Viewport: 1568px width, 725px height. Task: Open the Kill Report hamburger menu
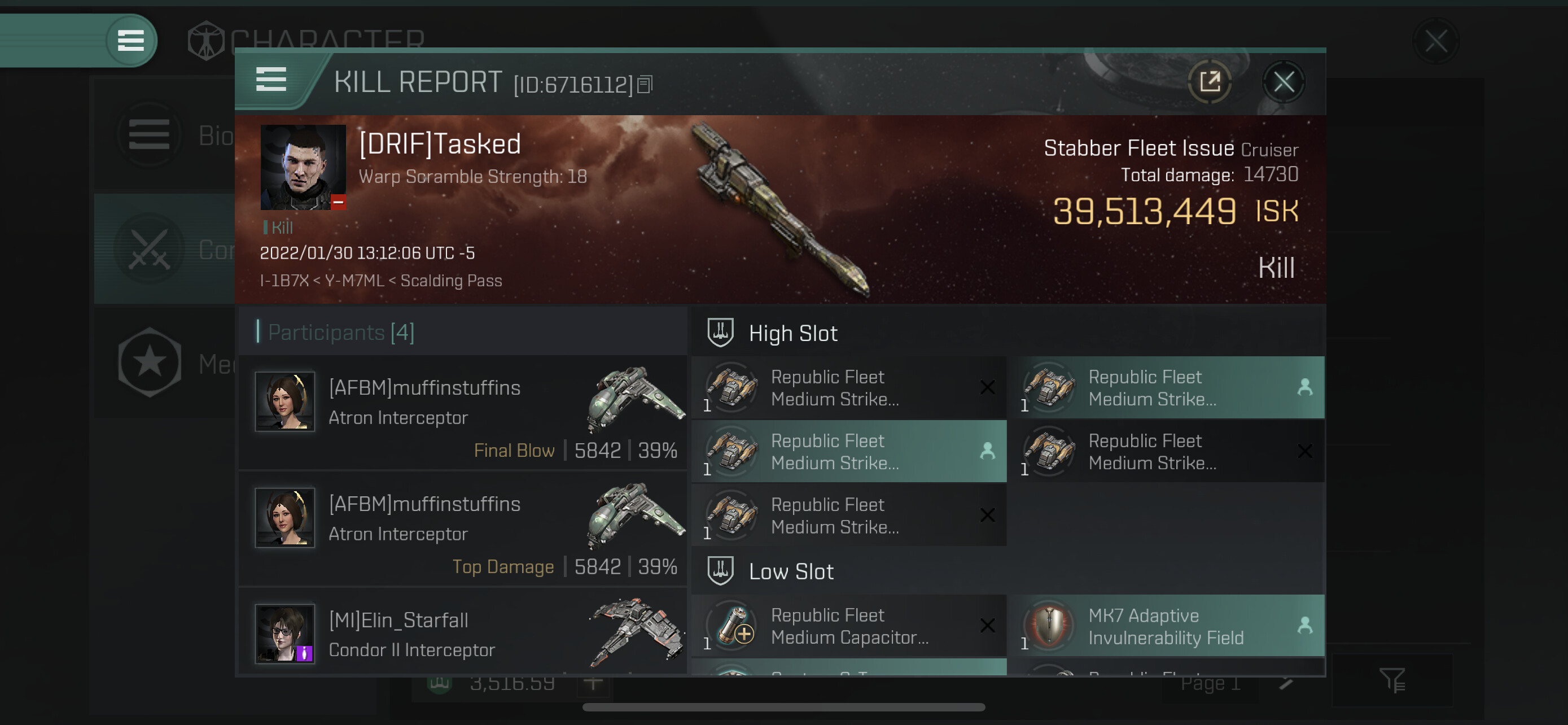pyautogui.click(x=271, y=80)
